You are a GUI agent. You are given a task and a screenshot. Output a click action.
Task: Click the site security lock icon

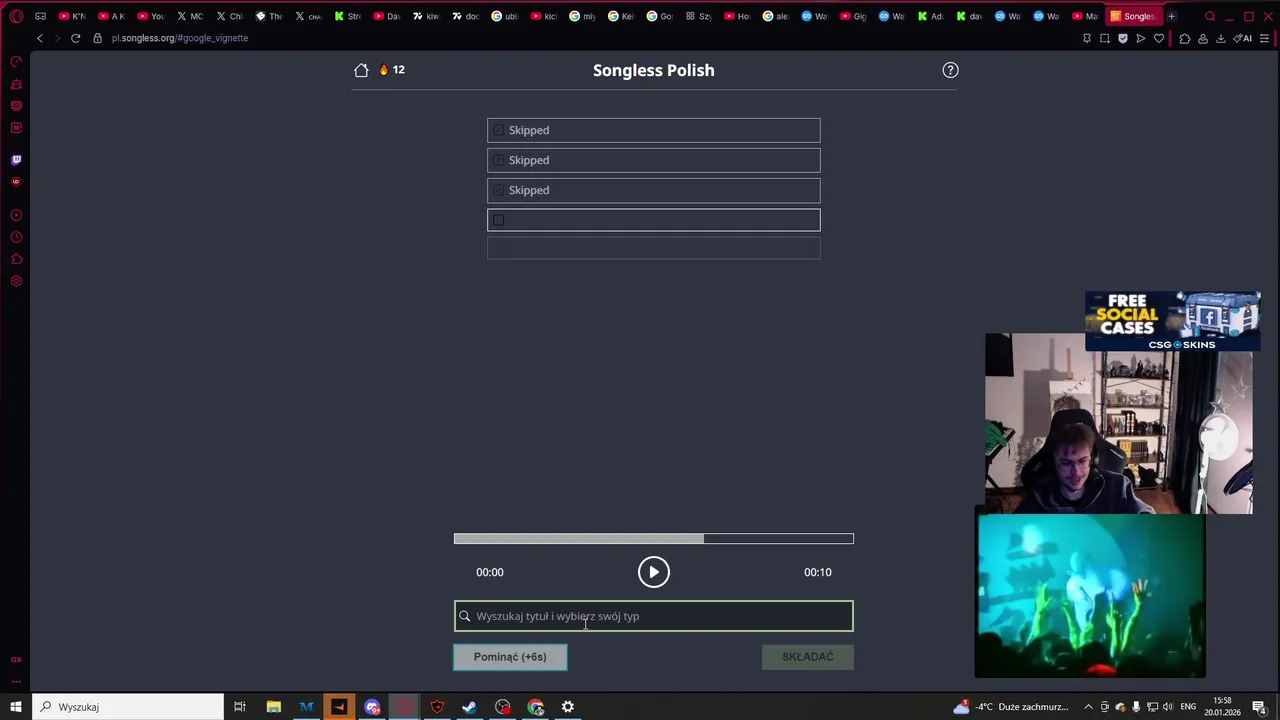pyautogui.click(x=97, y=38)
